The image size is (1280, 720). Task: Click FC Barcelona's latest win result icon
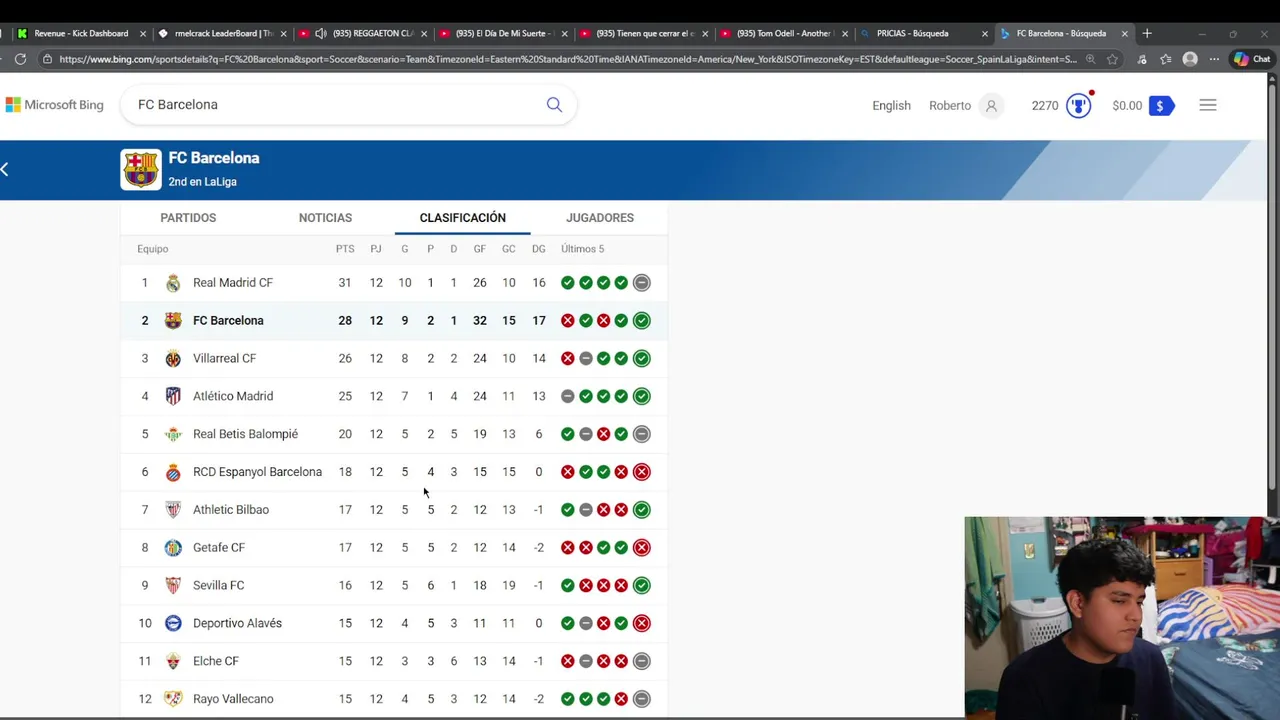(642, 321)
